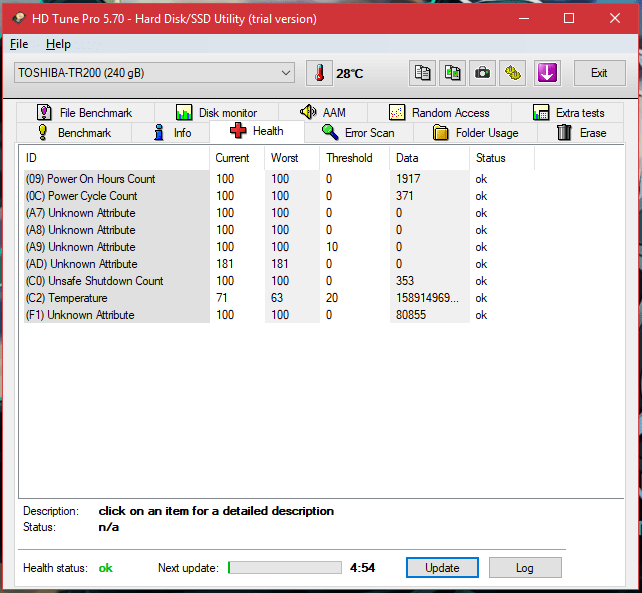642x593 pixels.
Task: Click the data value 371
Action: click(x=405, y=196)
